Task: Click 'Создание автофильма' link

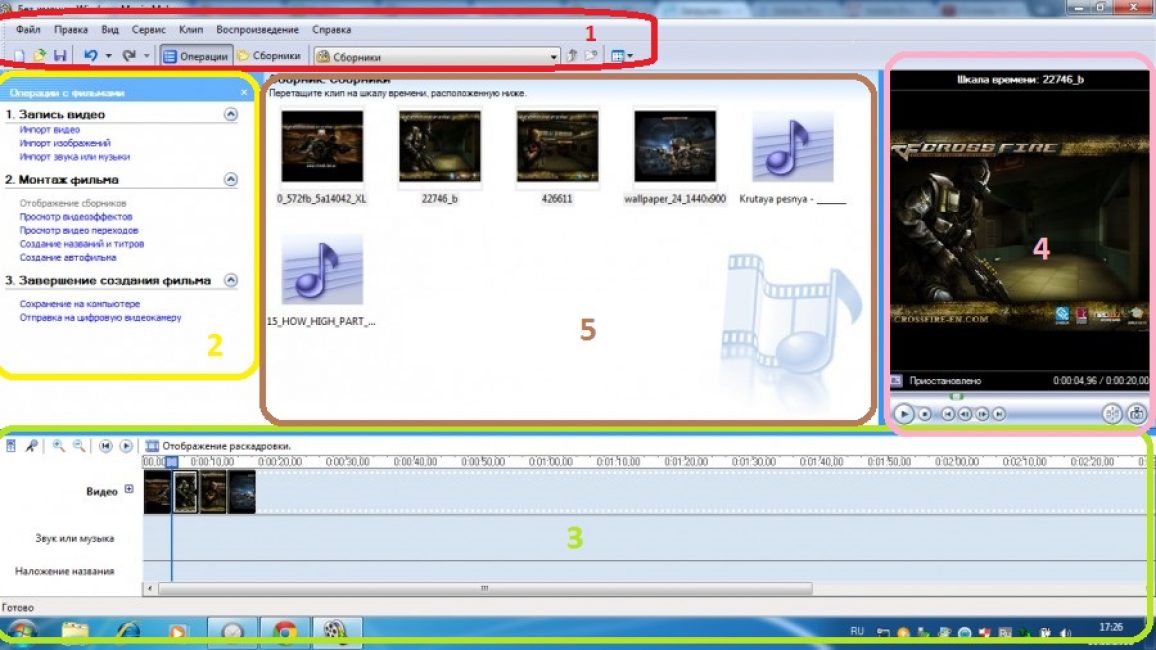Action: coord(68,258)
